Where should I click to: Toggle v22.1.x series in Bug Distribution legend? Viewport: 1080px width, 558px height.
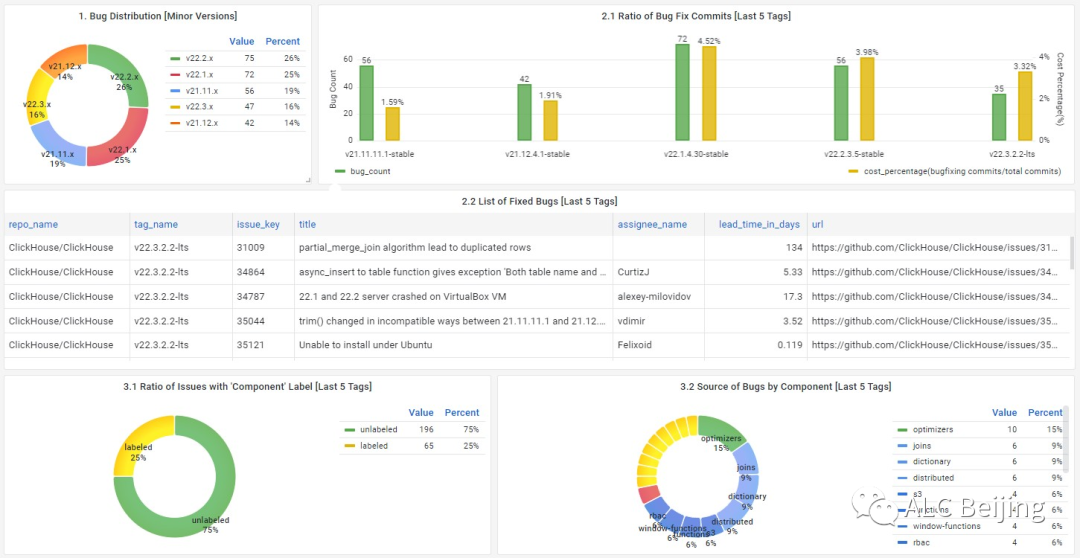200,74
